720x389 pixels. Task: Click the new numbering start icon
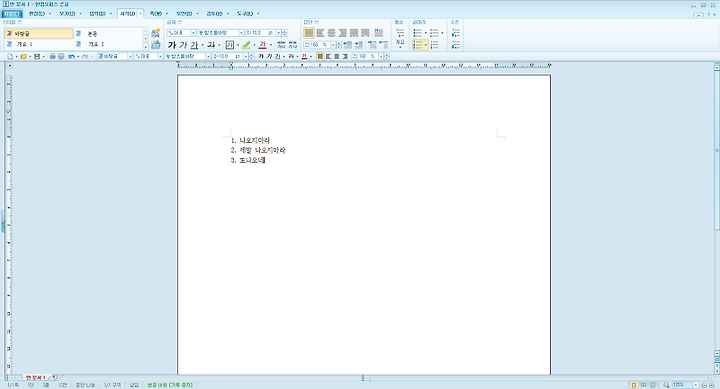[434, 45]
